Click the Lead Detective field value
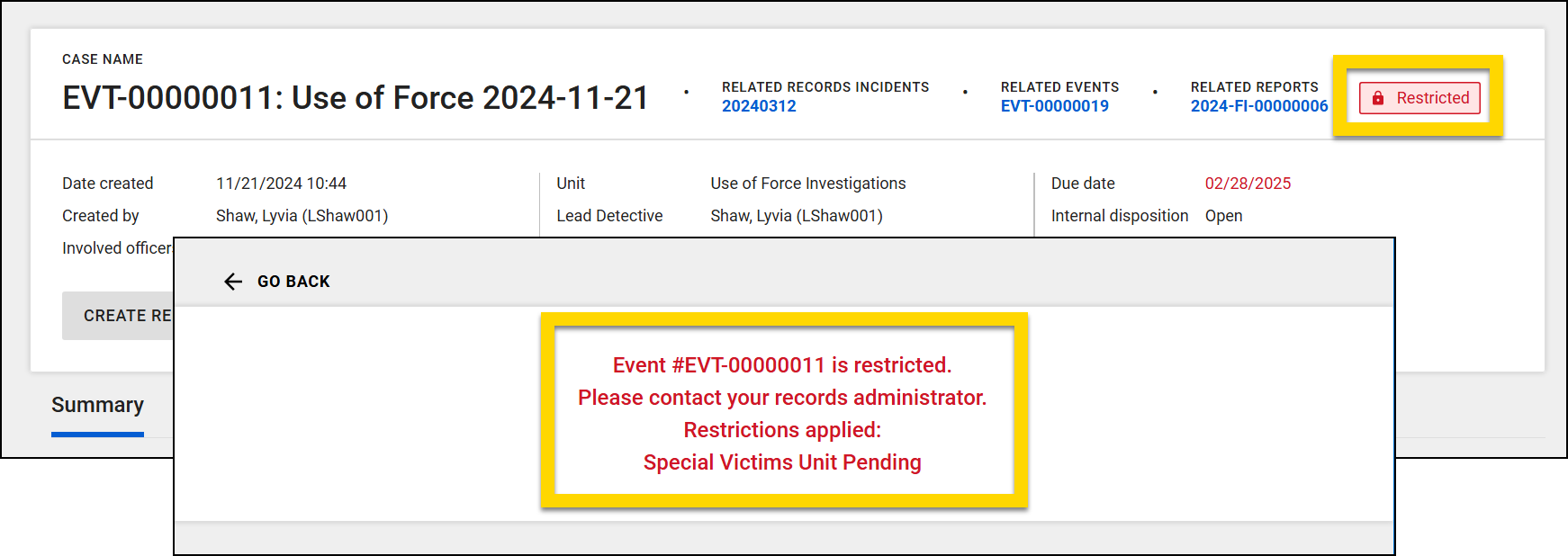This screenshot has width=1568, height=556. 796,216
